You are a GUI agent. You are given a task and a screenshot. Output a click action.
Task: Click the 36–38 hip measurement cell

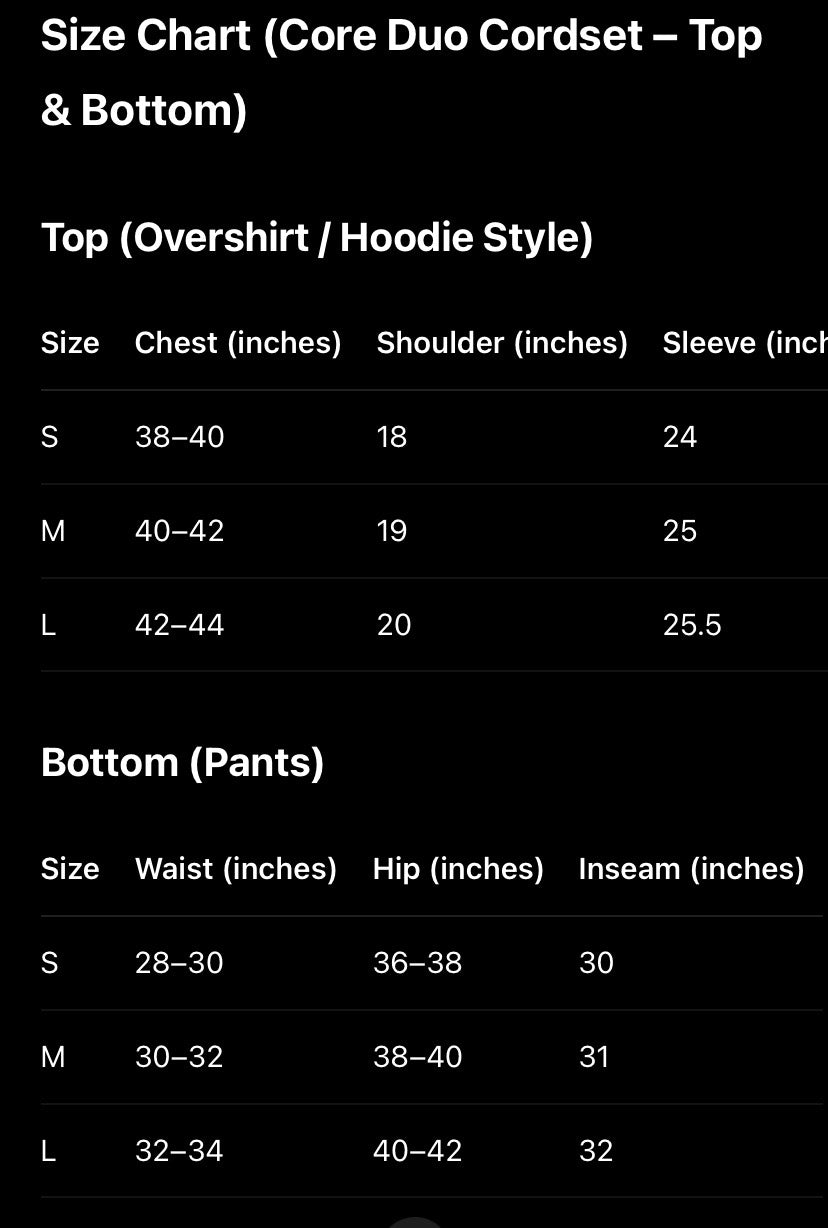pos(417,963)
